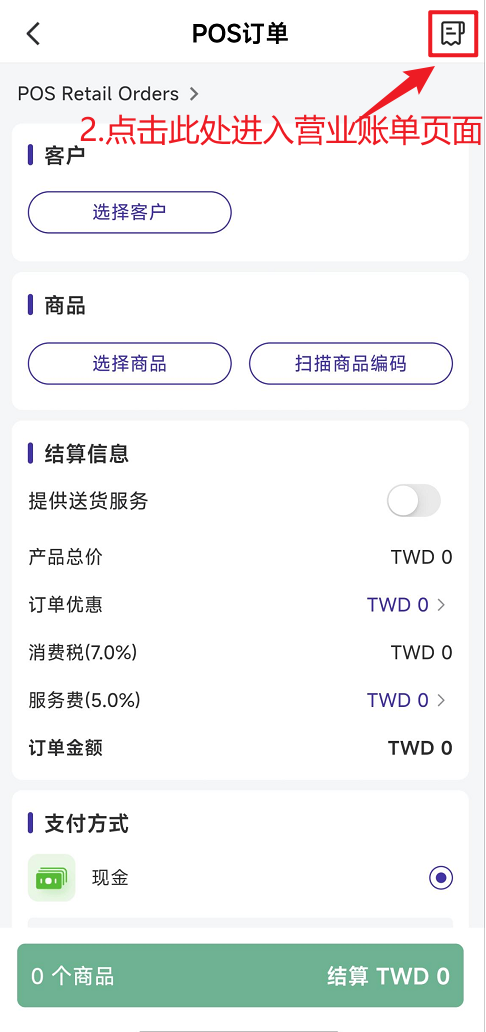Image resolution: width=486 pixels, height=1032 pixels.
Task: Click the 选择客户 button
Action: 130,212
